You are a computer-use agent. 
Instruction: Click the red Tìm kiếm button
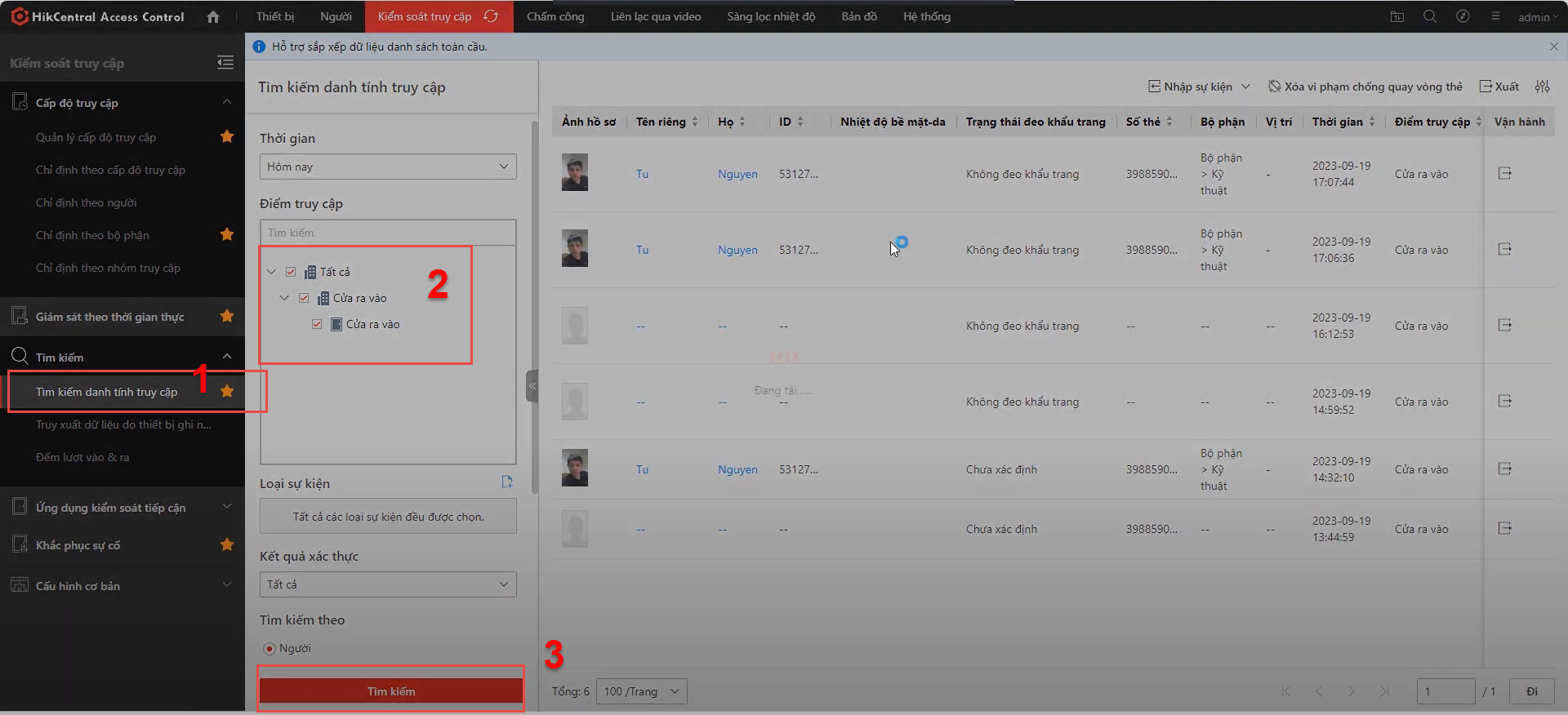[390, 691]
